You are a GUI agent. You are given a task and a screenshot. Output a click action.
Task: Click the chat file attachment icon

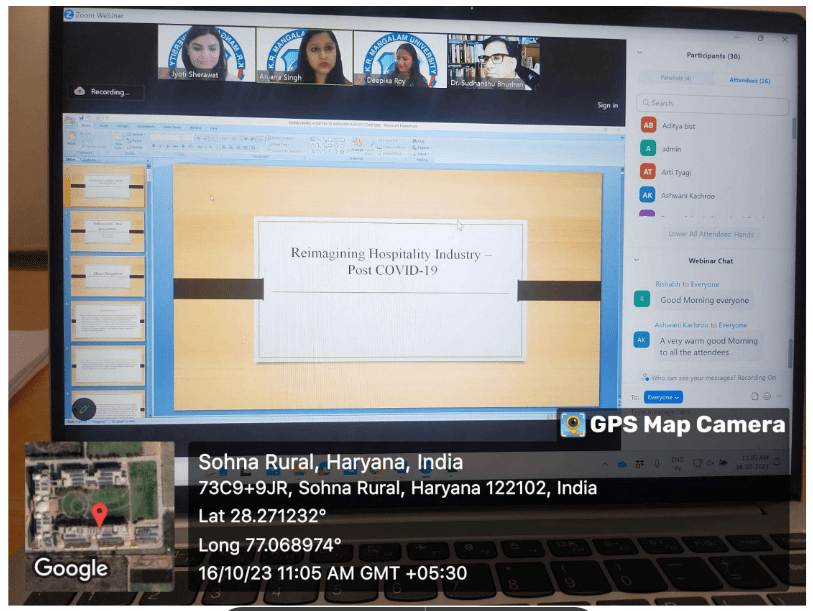tap(755, 397)
